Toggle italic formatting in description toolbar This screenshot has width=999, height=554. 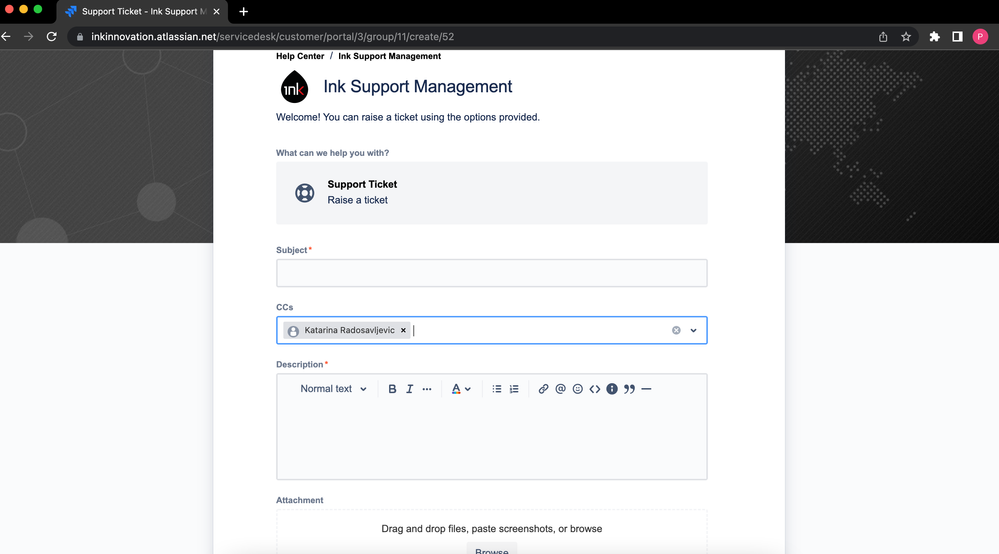click(x=410, y=389)
